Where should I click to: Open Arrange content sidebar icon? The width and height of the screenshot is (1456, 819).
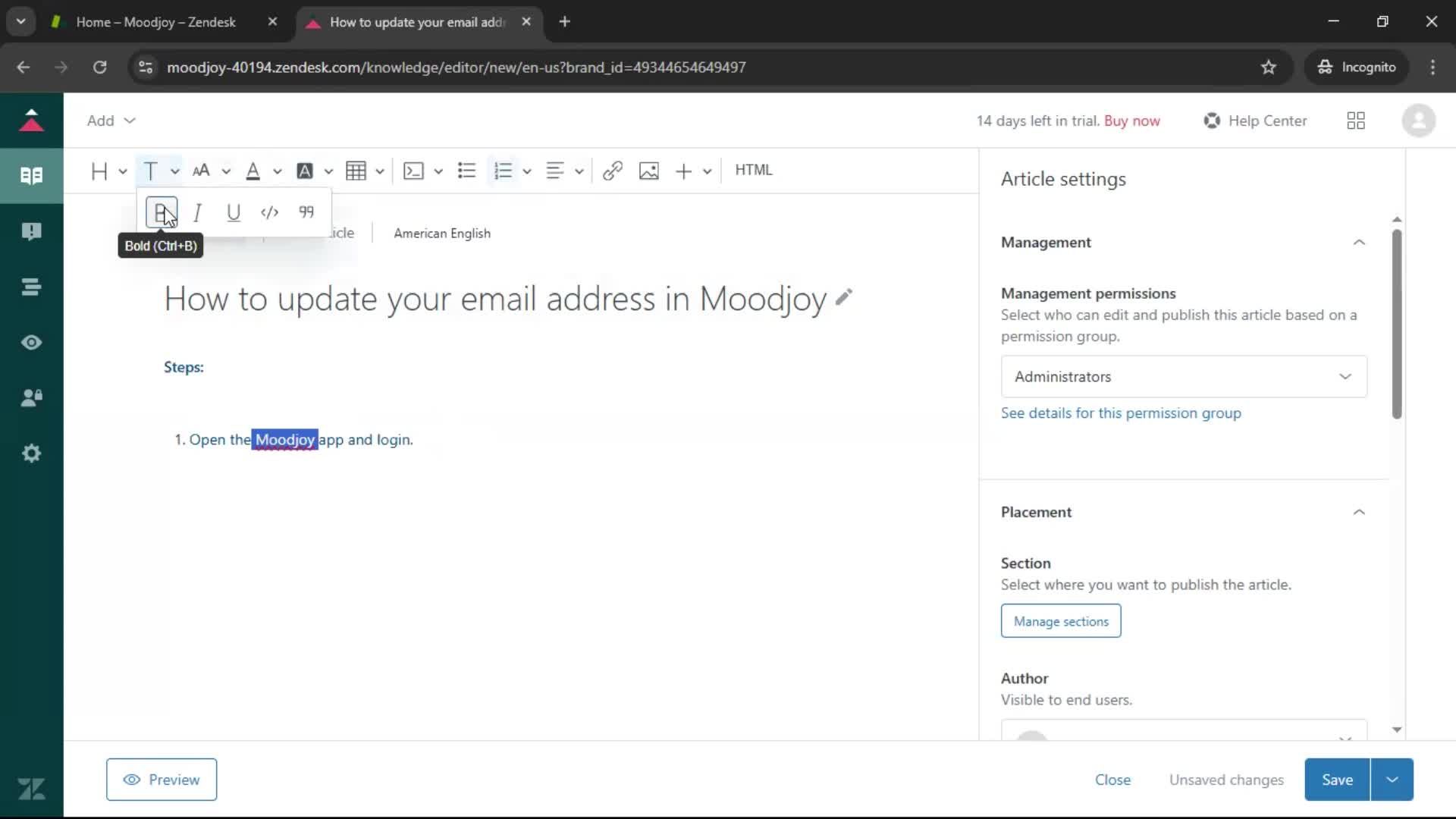point(31,287)
